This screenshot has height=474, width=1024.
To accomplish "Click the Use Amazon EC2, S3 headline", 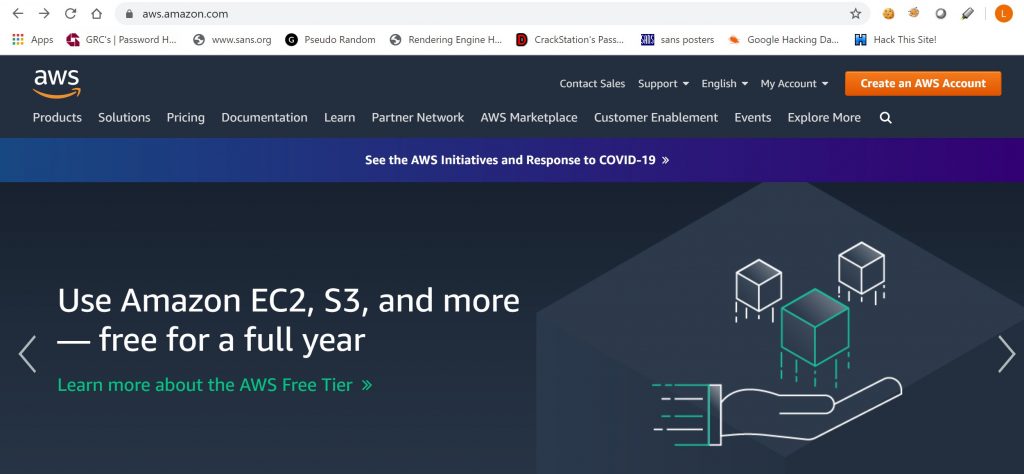I will click(289, 321).
